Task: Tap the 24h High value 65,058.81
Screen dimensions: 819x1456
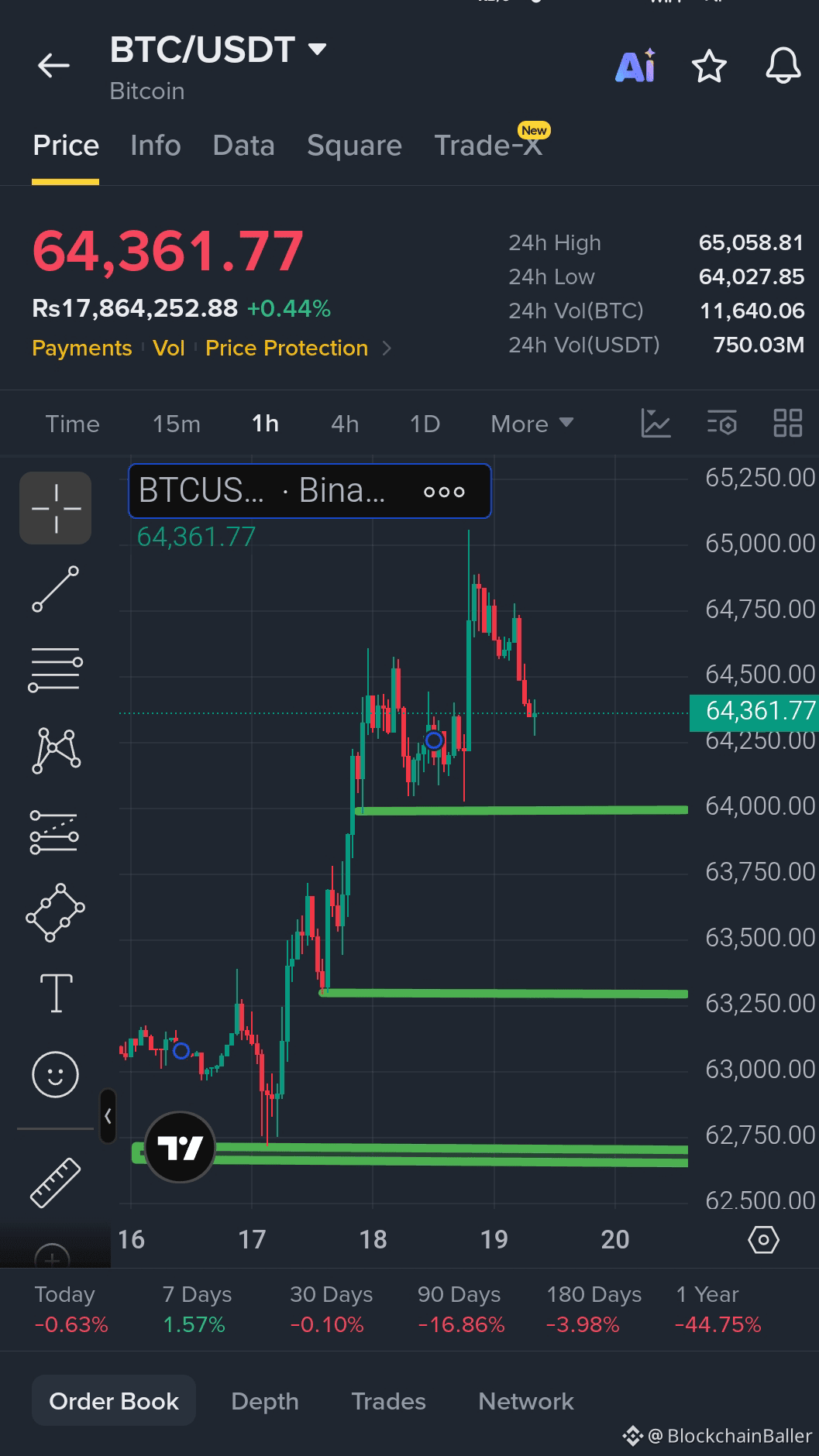Action: [751, 243]
